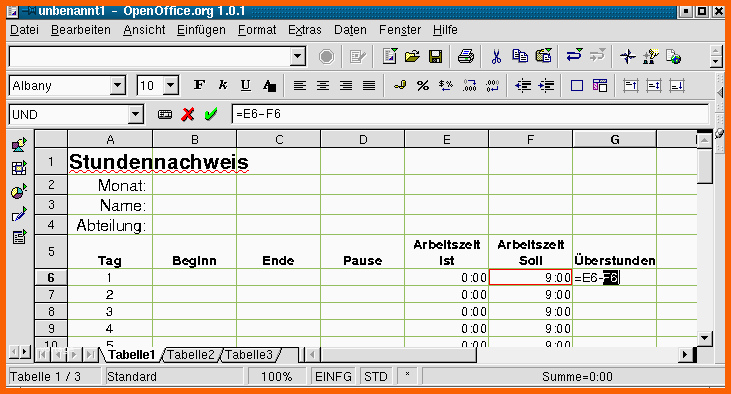Switch to the Tabelle2 sheet tab

191,354
